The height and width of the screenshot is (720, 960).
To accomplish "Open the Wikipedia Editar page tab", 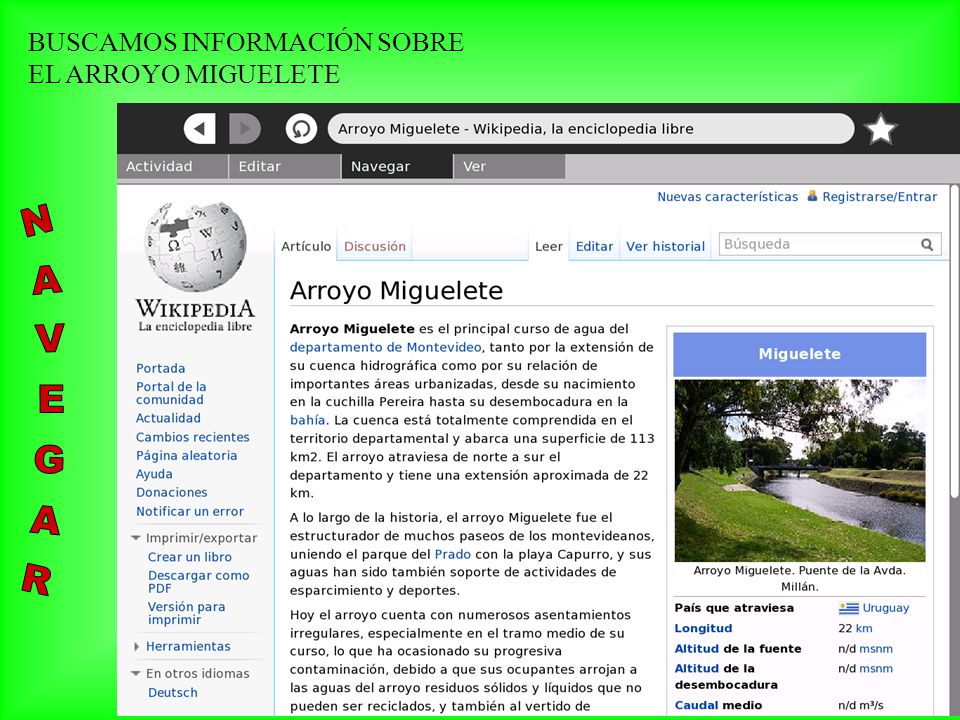I will pyautogui.click(x=594, y=246).
